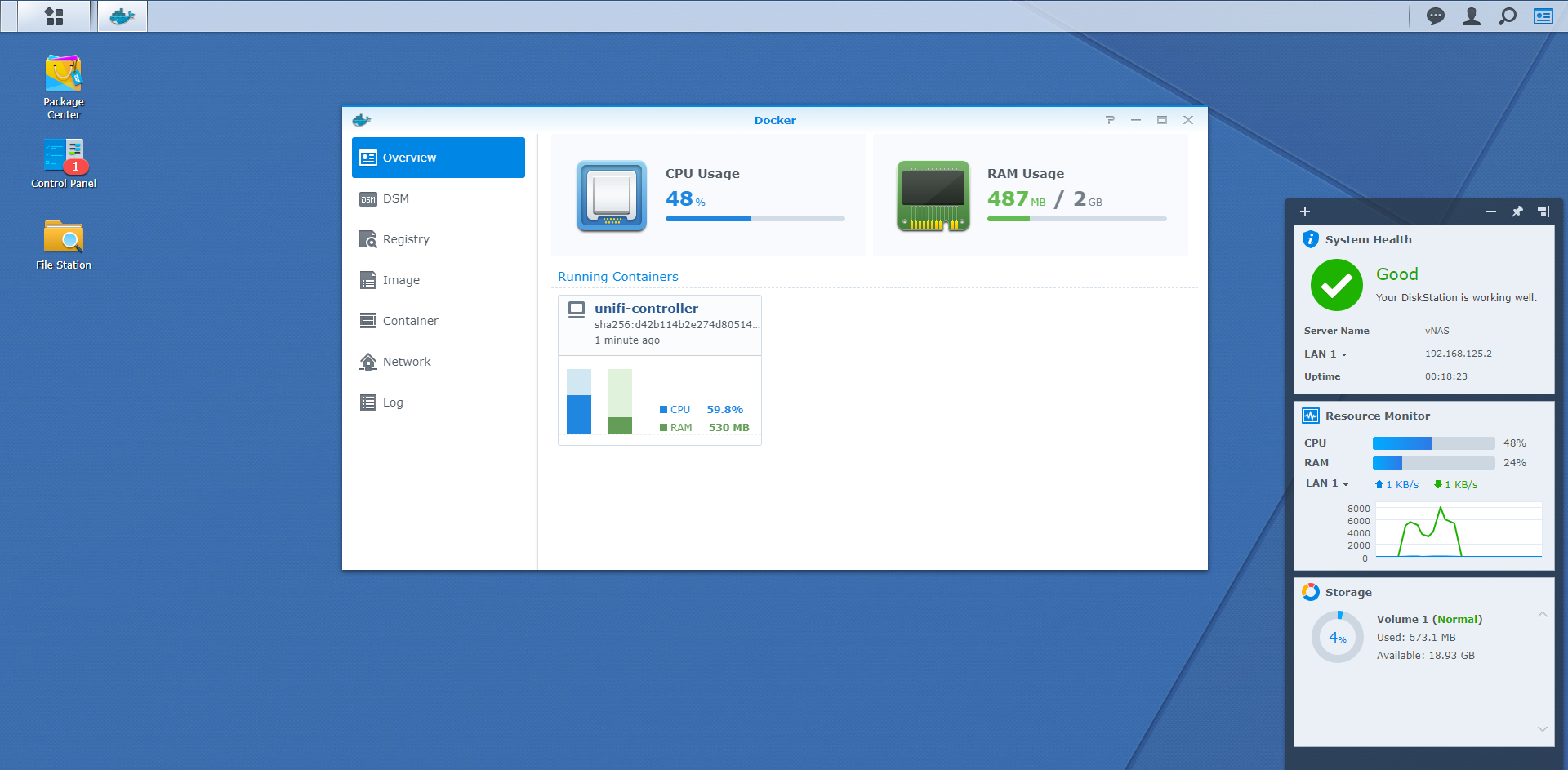Open the Container section in Docker

(x=439, y=321)
